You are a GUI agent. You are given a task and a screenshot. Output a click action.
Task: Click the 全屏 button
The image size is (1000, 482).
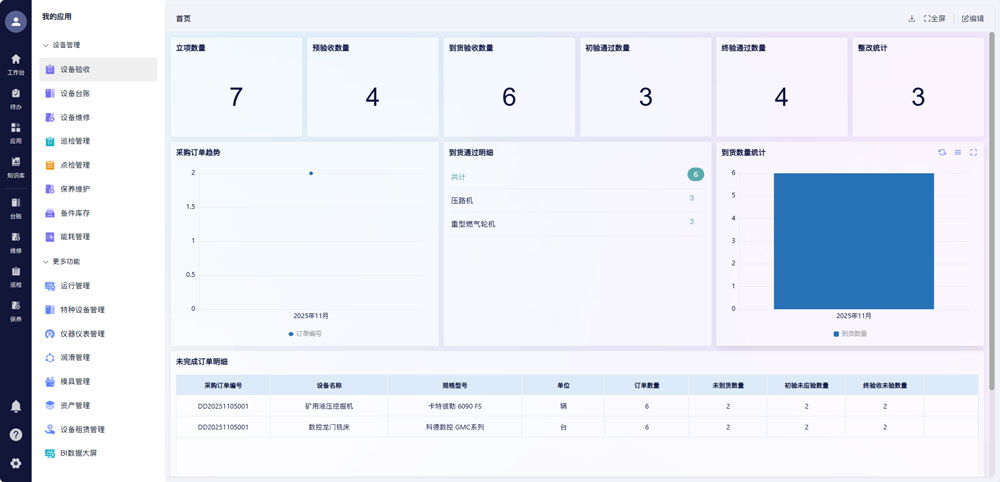point(934,18)
